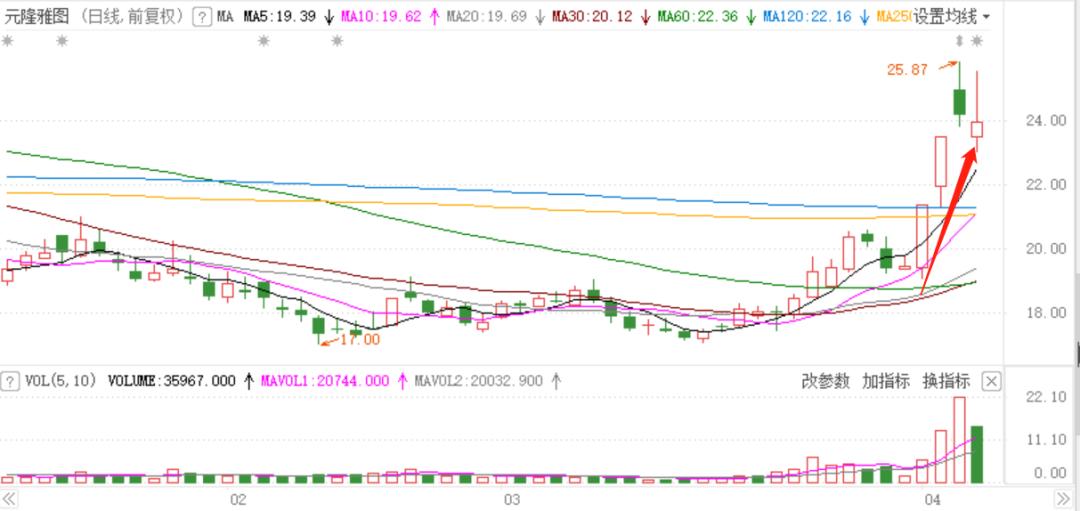Screen dimensions: 1080x511
Task: Click 改参数 to edit indicator parameters
Action: coord(825,381)
